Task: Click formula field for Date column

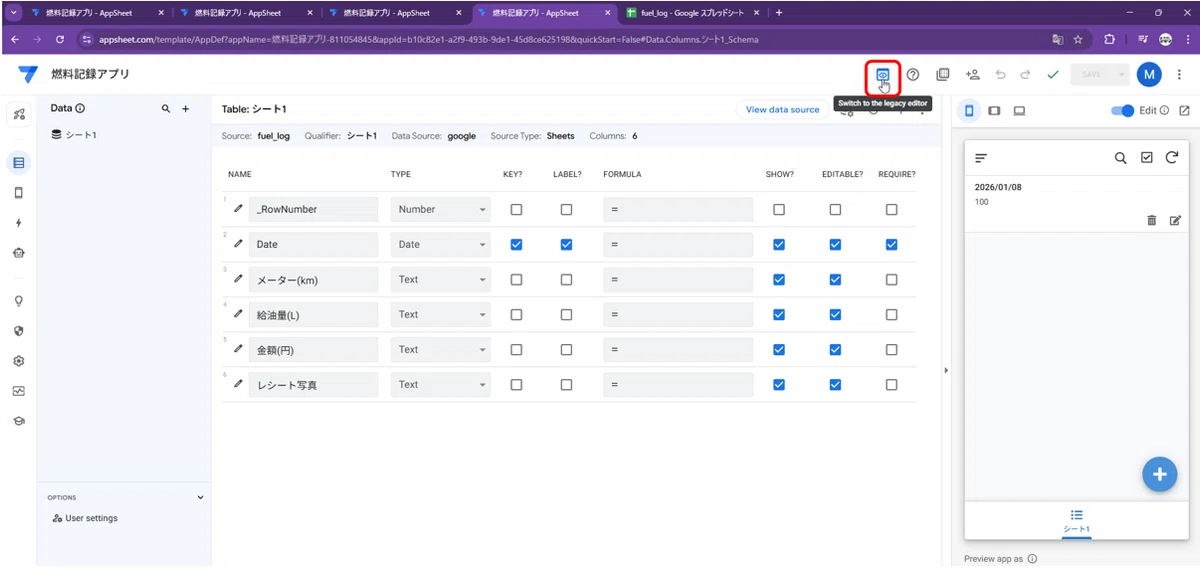Action: (x=678, y=244)
